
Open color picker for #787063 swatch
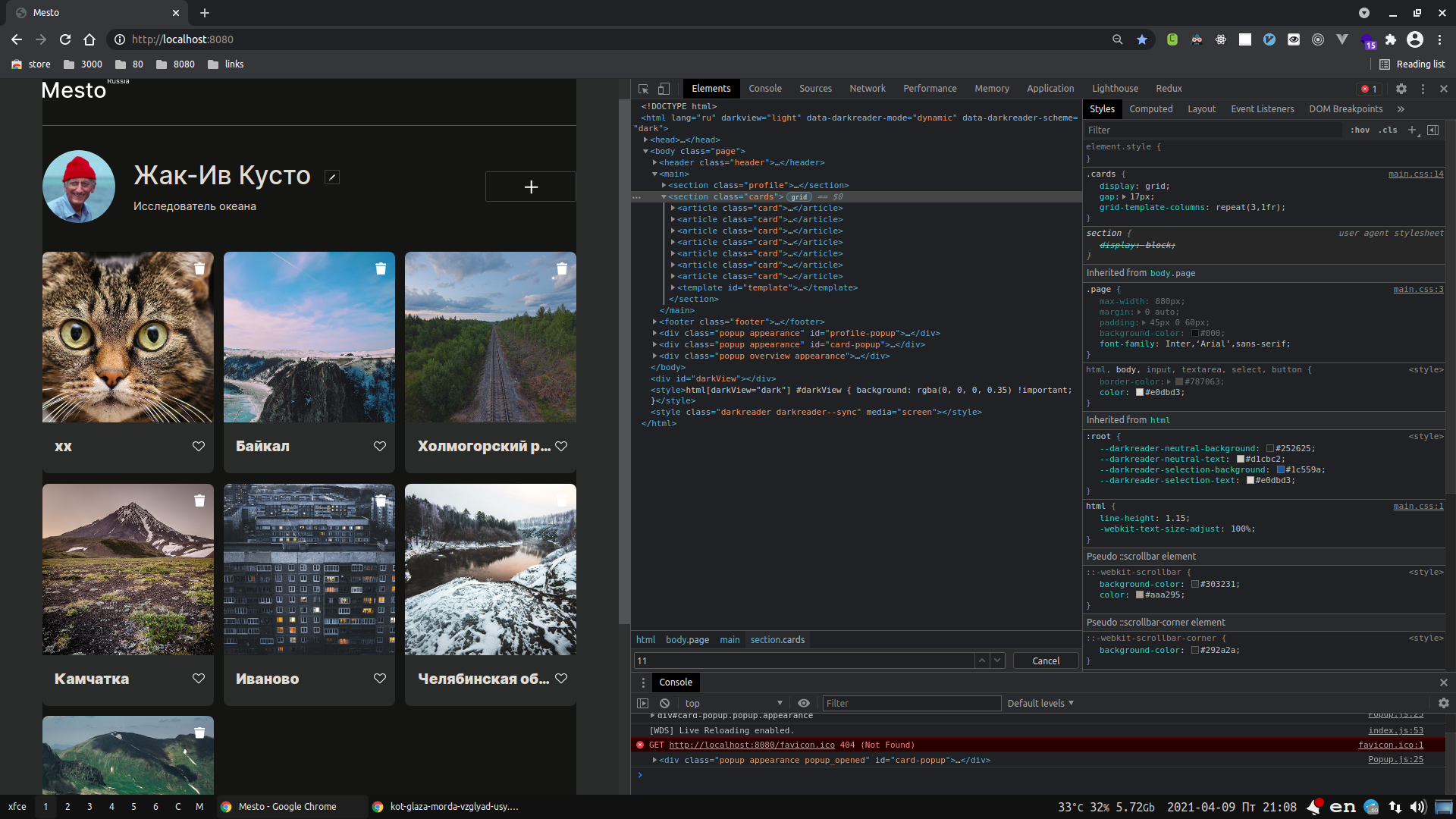[x=1179, y=381]
